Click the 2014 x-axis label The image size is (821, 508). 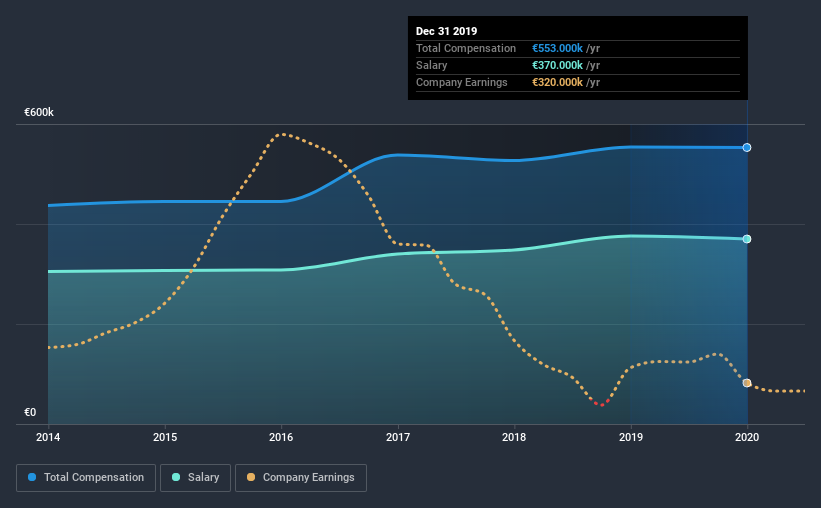click(48, 437)
